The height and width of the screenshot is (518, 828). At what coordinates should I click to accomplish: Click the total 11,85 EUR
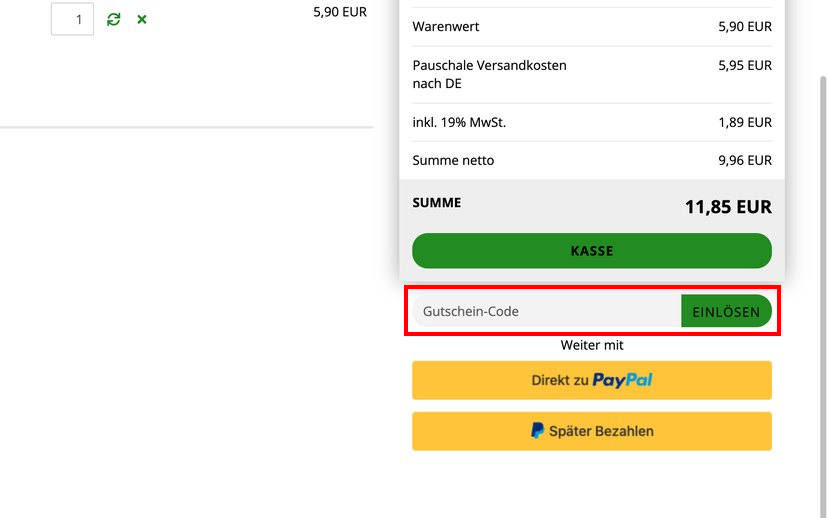pyautogui.click(x=728, y=207)
